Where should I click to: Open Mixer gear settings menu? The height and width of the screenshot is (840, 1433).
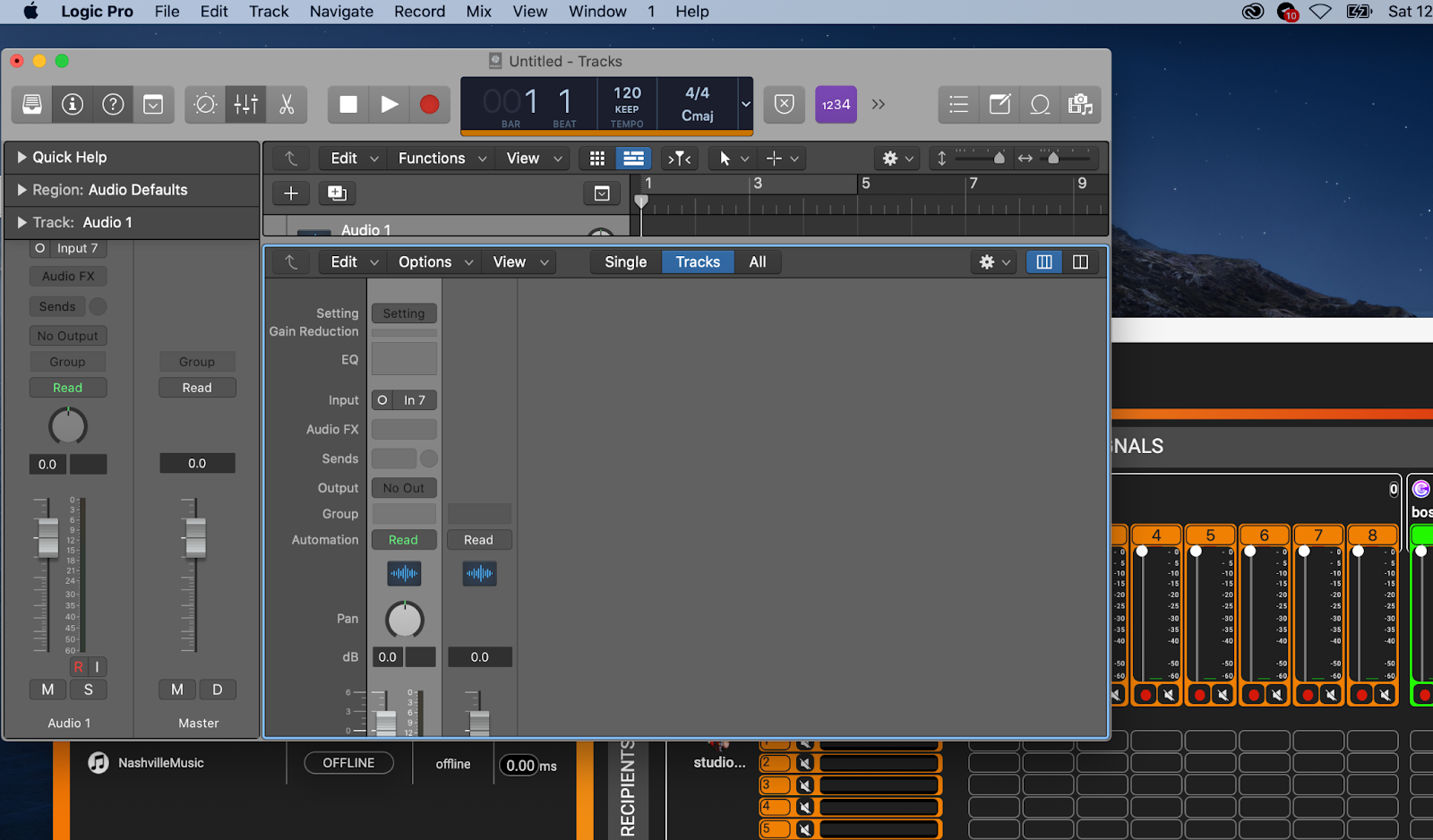[994, 262]
